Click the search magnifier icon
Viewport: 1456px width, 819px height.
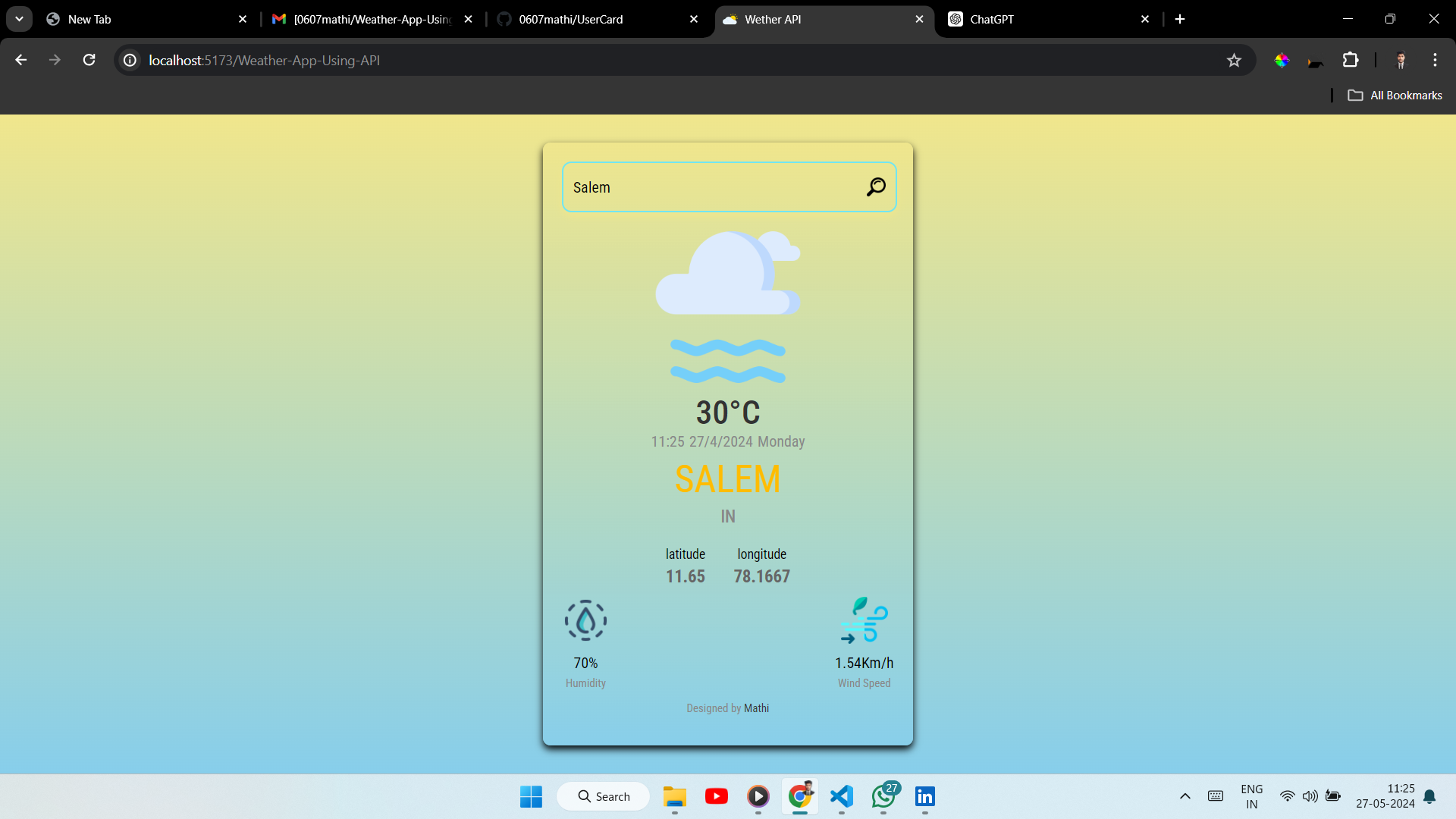tap(876, 186)
